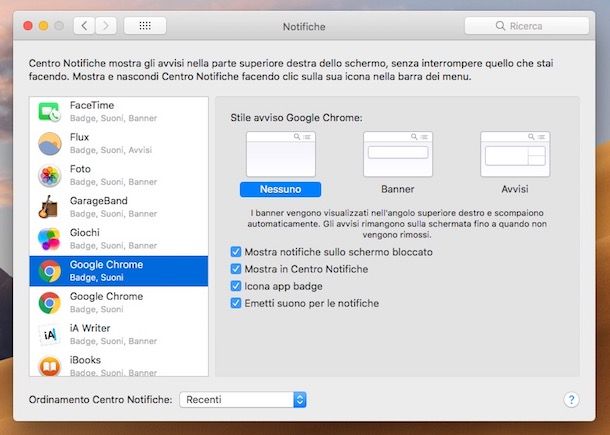This screenshot has height=435, width=610.
Task: Uncheck Emetti suono per le notifiche
Action: click(236, 303)
